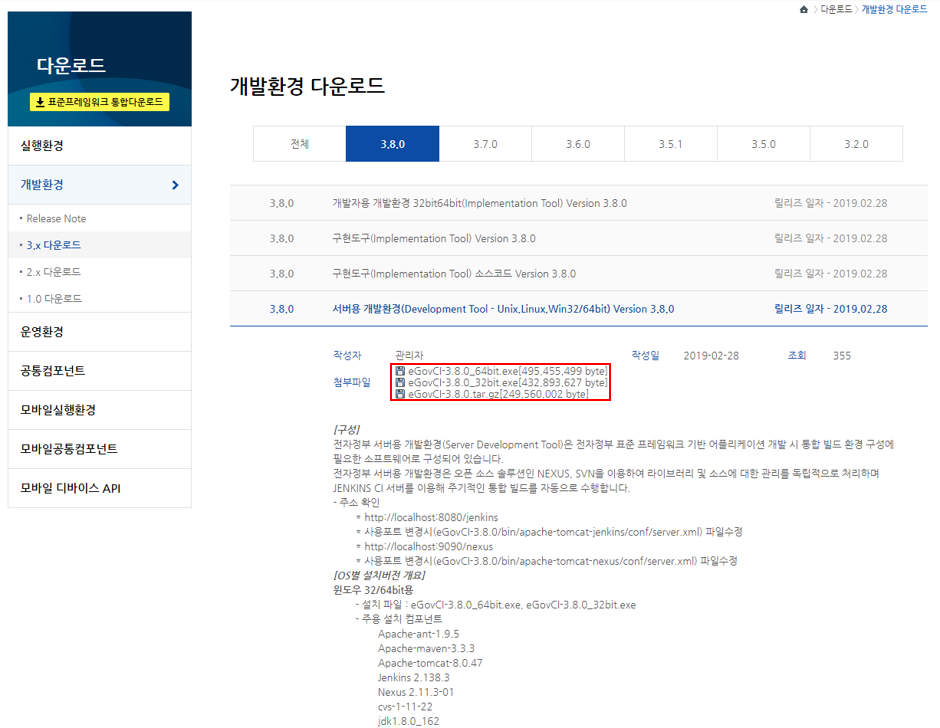
Task: Go to 모바일 디바이스 API section
Action: 71,488
